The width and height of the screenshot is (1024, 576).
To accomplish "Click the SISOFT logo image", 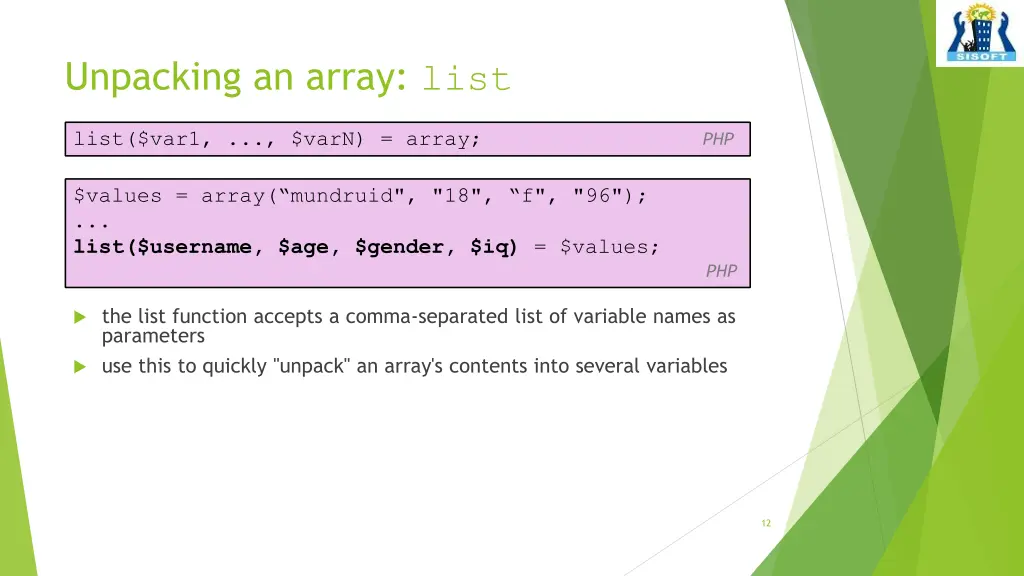I will [x=980, y=33].
